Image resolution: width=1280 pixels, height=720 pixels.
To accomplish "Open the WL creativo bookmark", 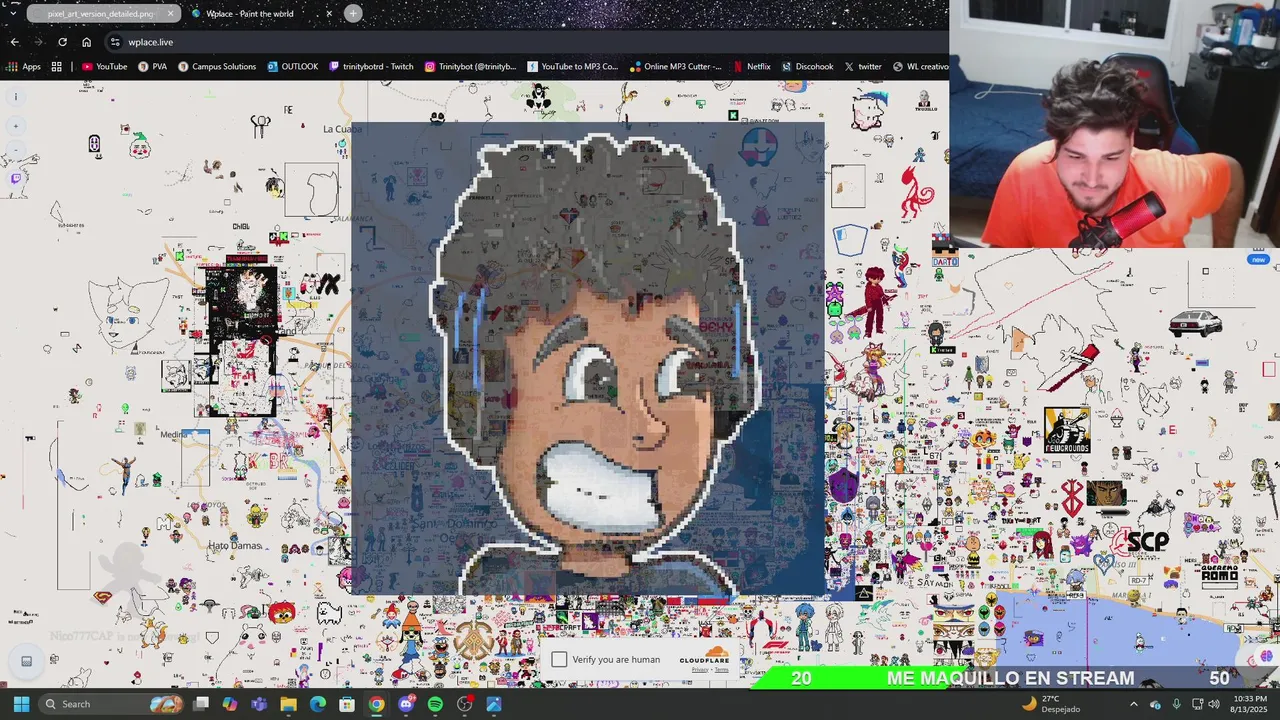I will pyautogui.click(x=920, y=67).
